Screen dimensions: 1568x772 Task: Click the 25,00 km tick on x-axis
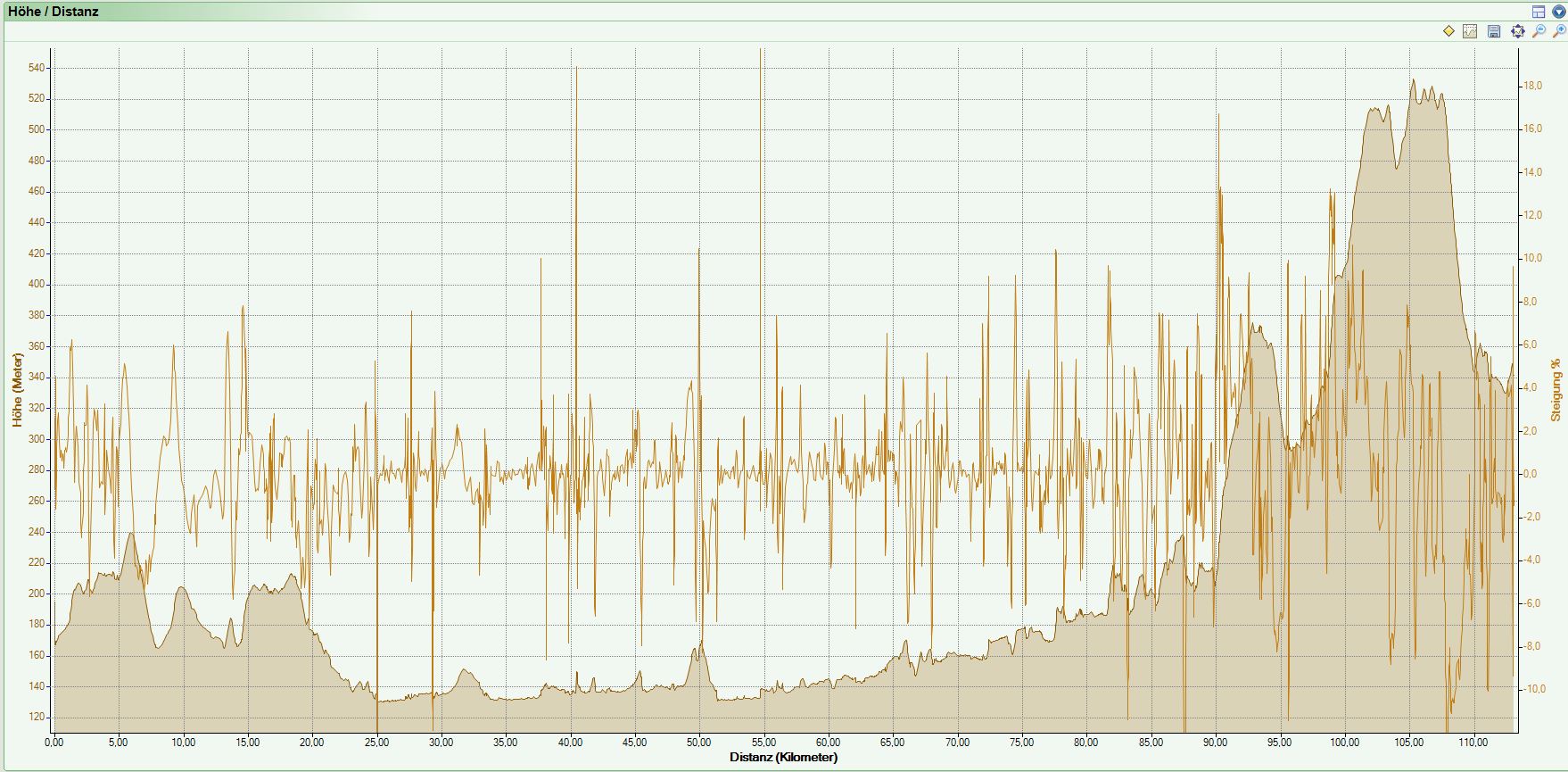[376, 742]
